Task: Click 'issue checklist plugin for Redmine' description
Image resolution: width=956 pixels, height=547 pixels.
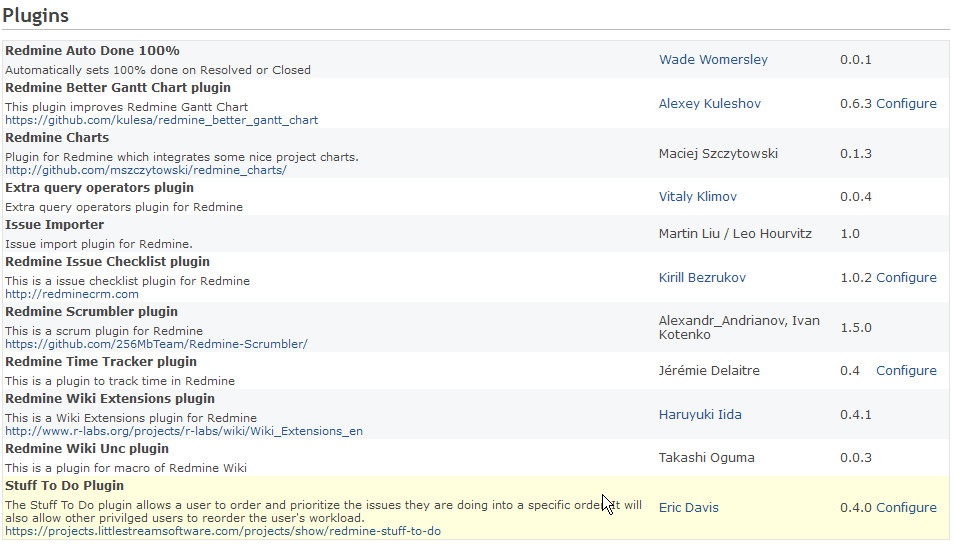Action: tap(127, 281)
